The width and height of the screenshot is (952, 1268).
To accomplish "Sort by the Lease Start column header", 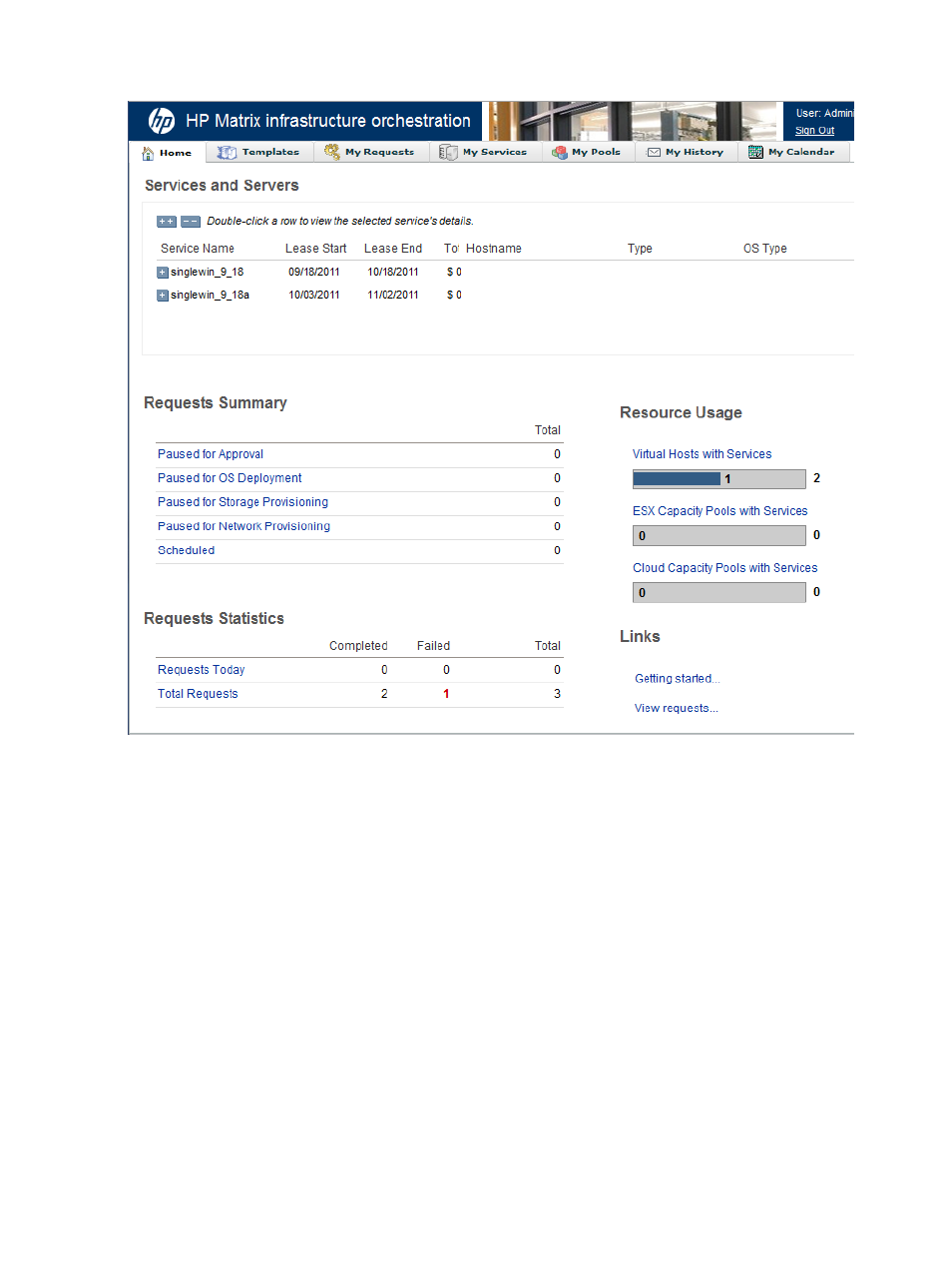I will coord(315,249).
